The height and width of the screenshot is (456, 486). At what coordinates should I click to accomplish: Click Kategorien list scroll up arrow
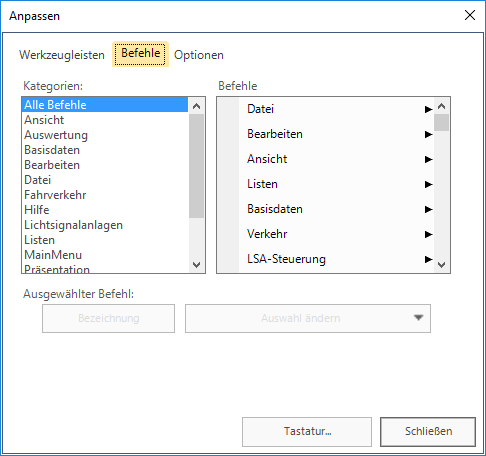point(197,106)
